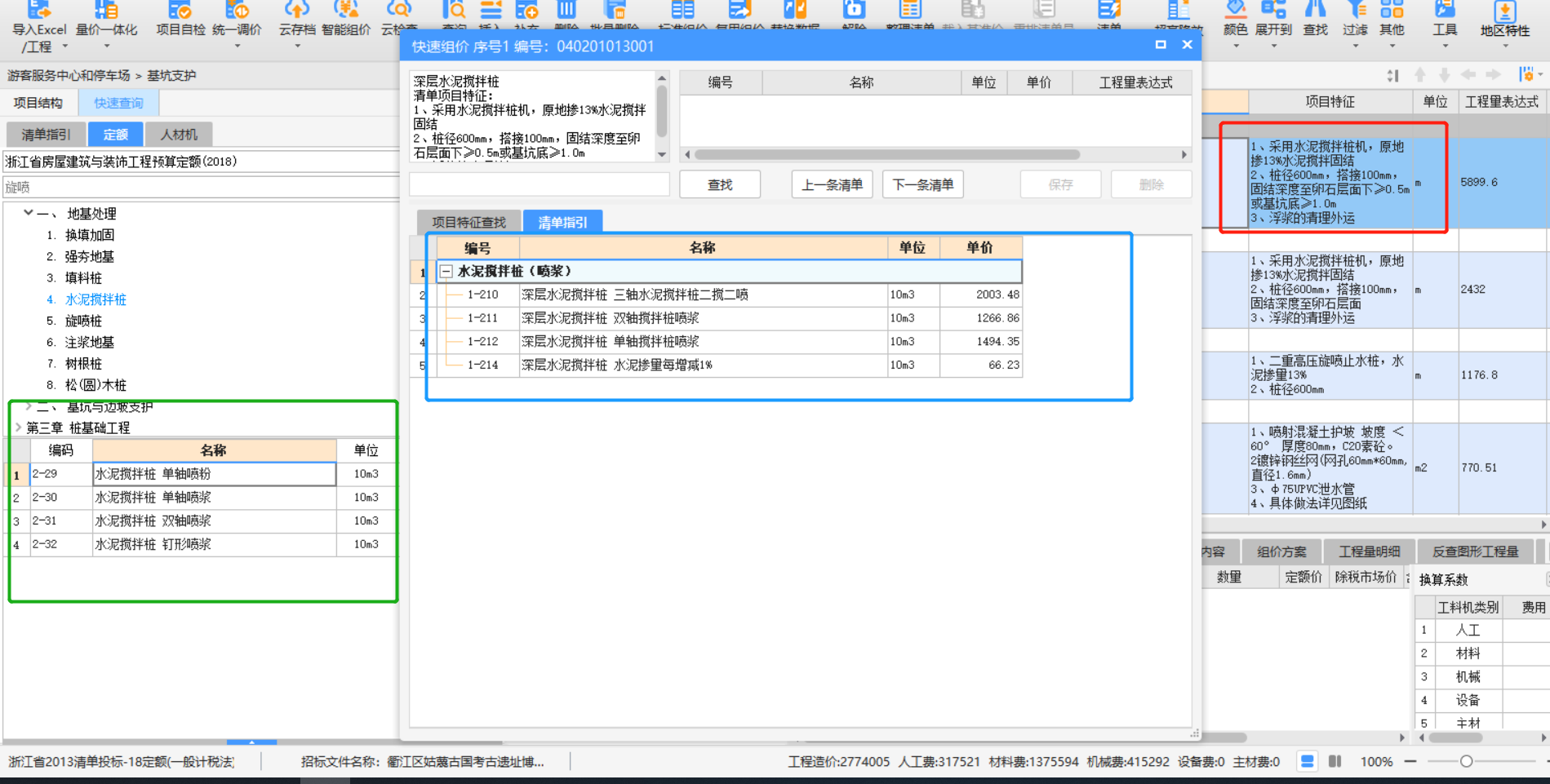Select row 2-32 水泥搅拌桩 钉形喷浆
Viewport: 1550px width, 784px height.
pyautogui.click(x=202, y=544)
